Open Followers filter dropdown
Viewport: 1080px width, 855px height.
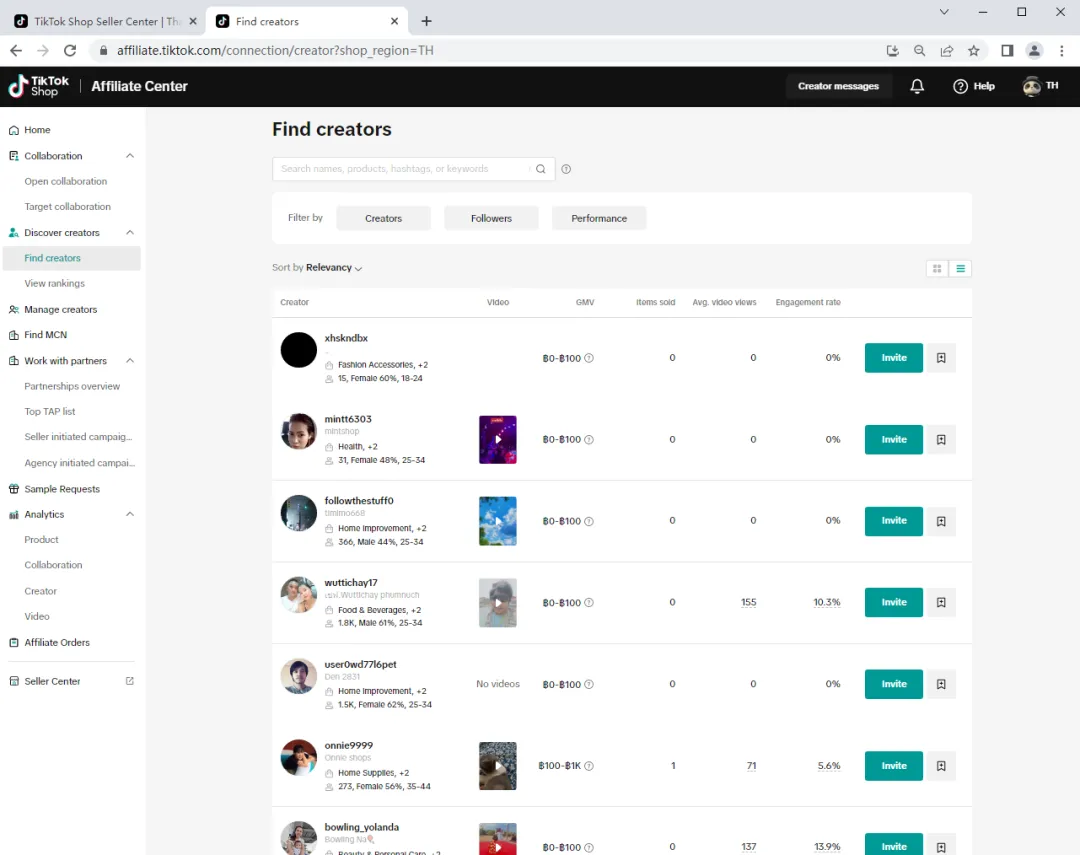coord(491,218)
